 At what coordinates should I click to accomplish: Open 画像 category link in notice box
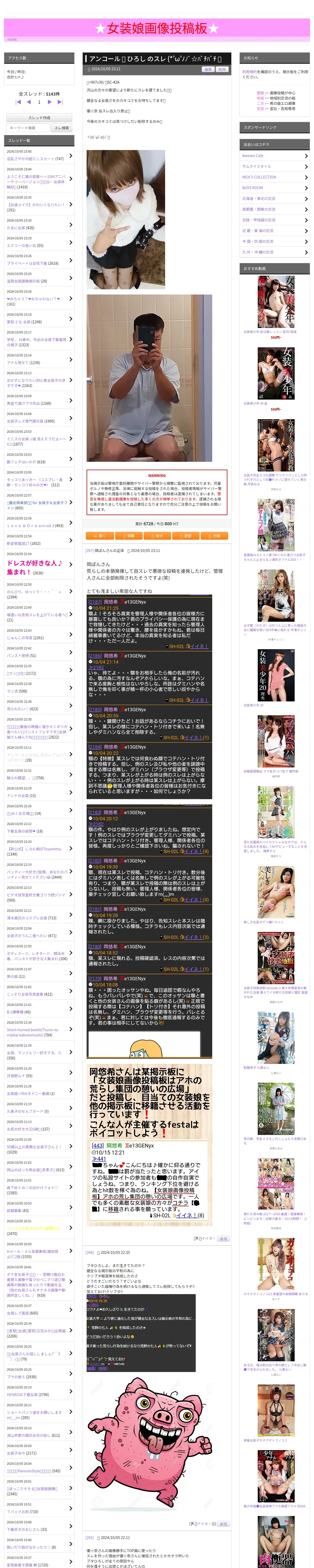[x=260, y=93]
